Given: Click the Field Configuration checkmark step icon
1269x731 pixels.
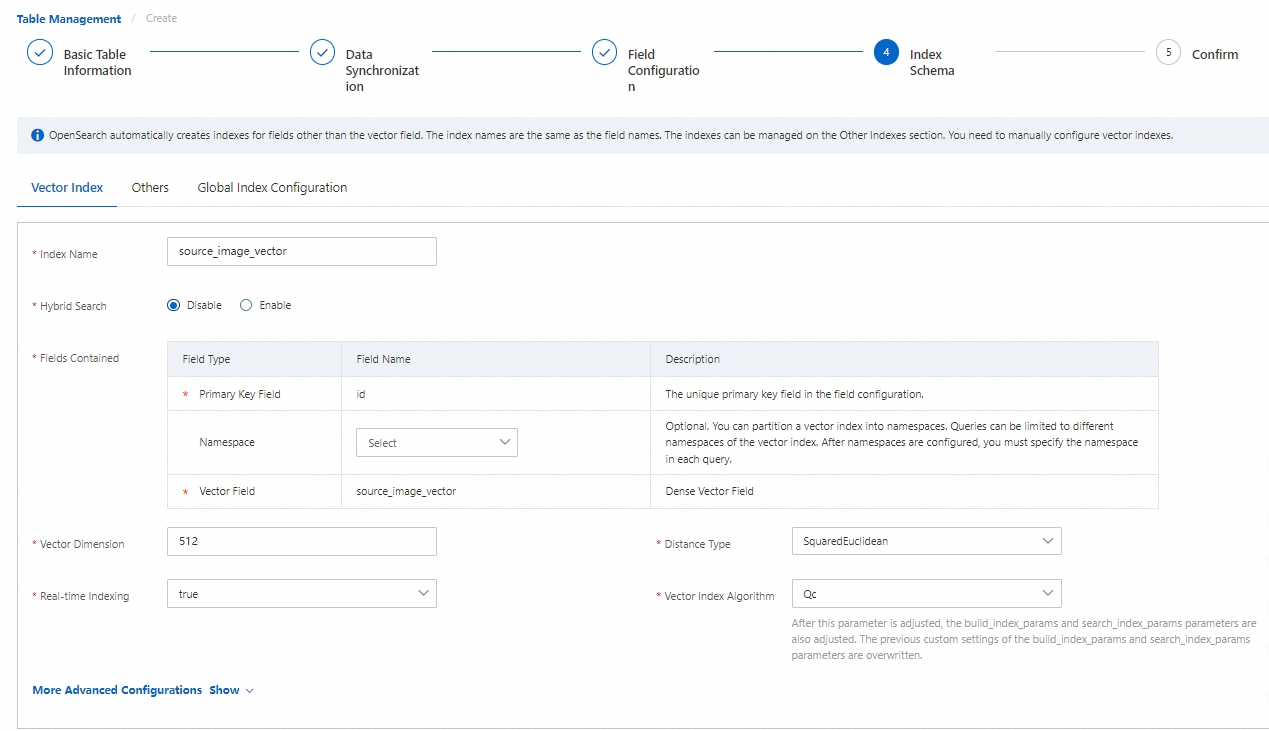Looking at the screenshot, I should (604, 53).
